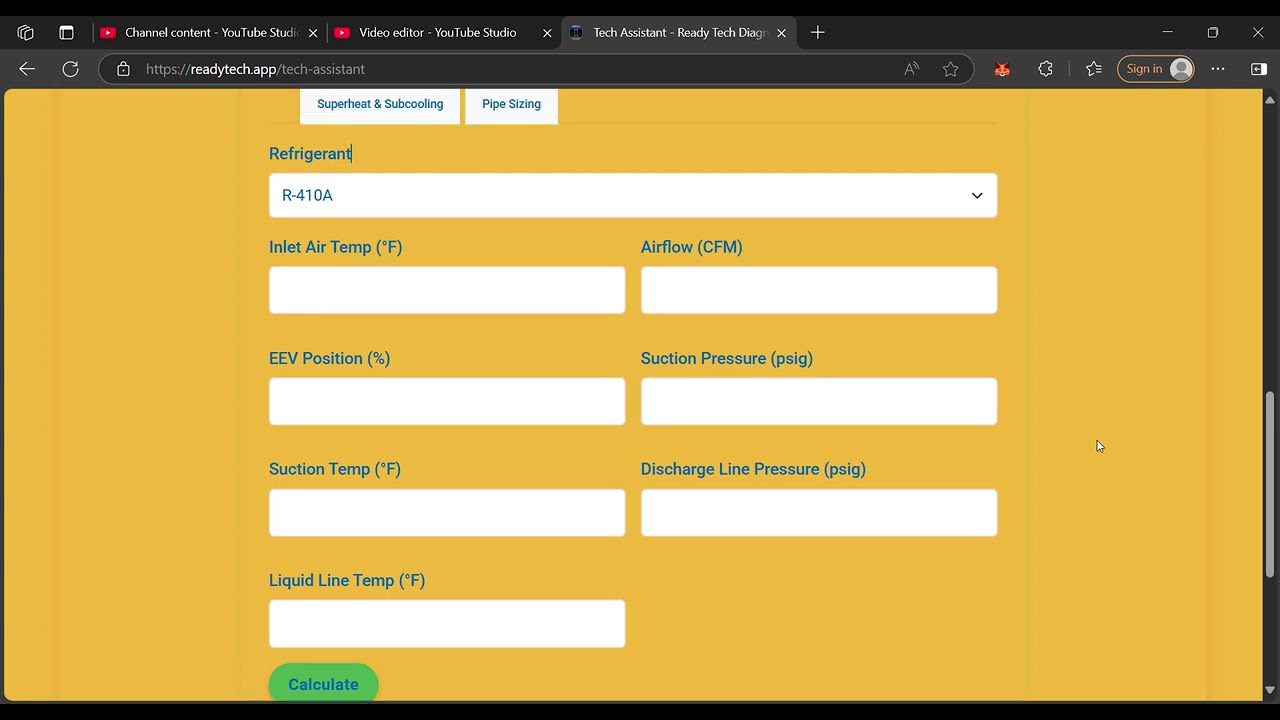Open the browser Settings and more menu
The image size is (1280, 720).
1218,69
